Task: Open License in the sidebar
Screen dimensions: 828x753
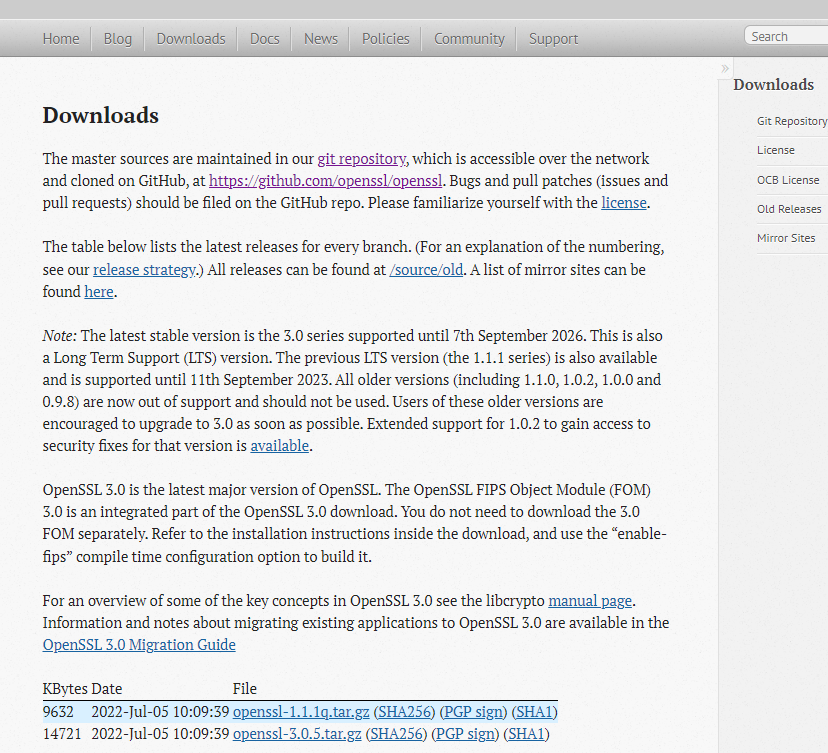Action: [x=776, y=150]
